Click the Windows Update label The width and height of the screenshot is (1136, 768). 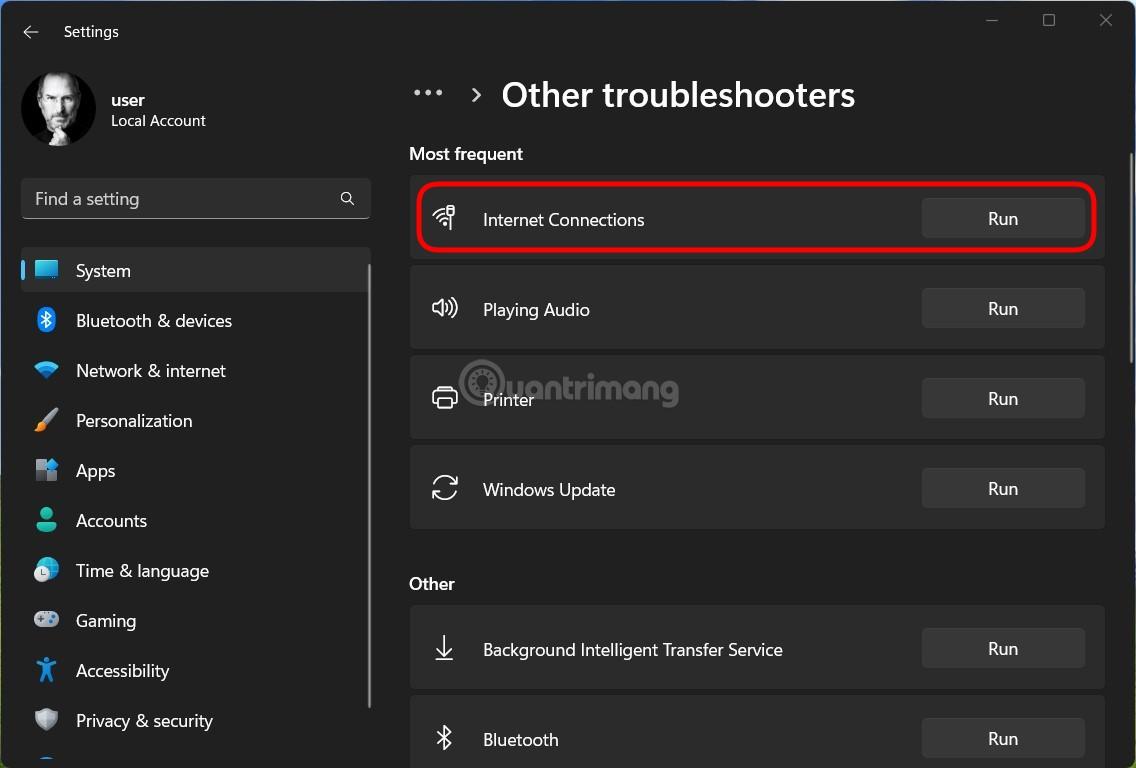(x=548, y=490)
